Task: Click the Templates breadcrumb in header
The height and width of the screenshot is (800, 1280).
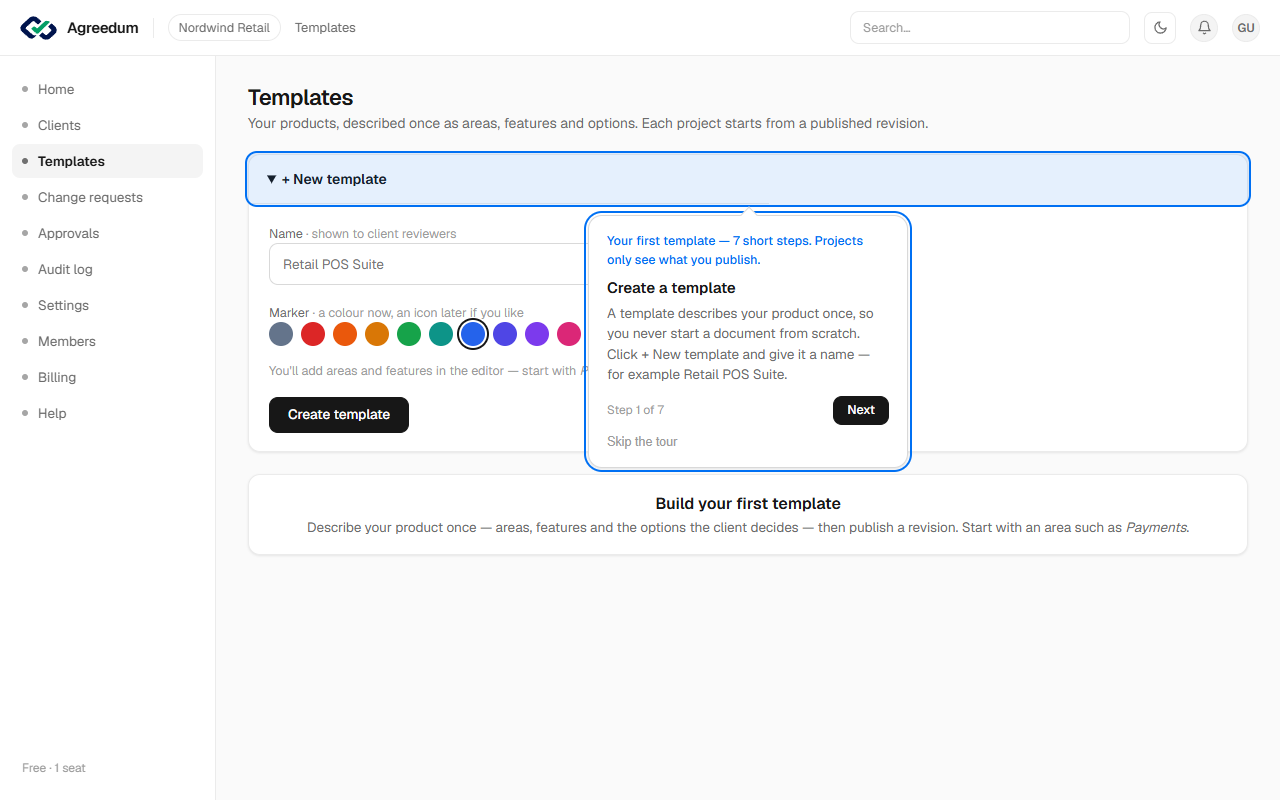Action: [325, 28]
